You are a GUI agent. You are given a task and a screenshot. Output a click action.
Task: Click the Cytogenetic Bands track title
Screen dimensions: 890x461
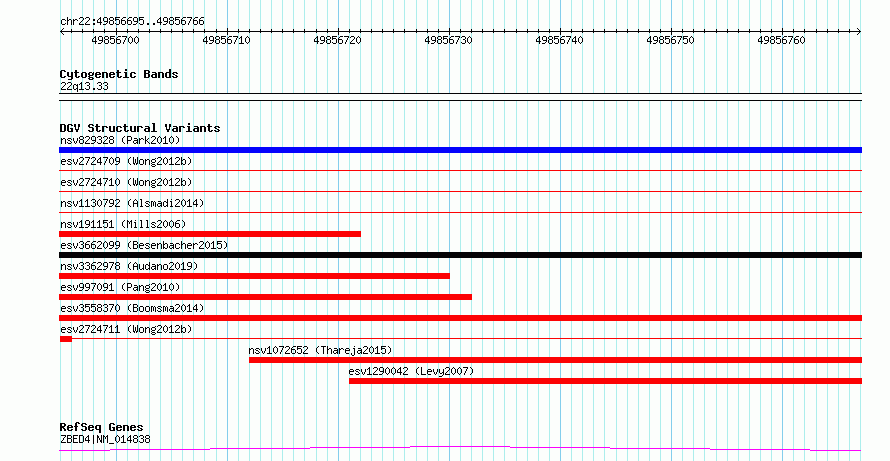pos(119,74)
